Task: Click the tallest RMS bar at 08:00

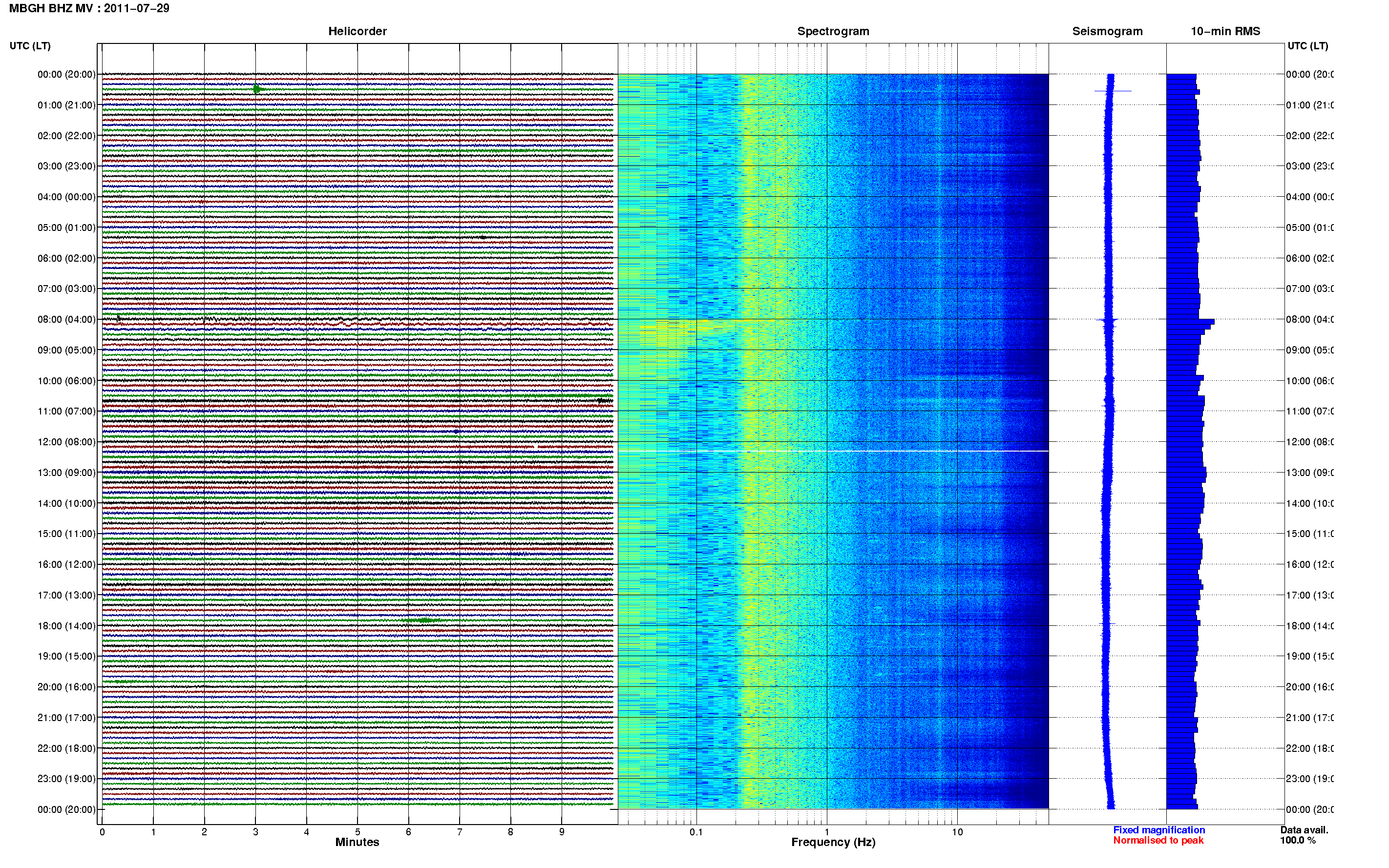Action: coord(1190,322)
